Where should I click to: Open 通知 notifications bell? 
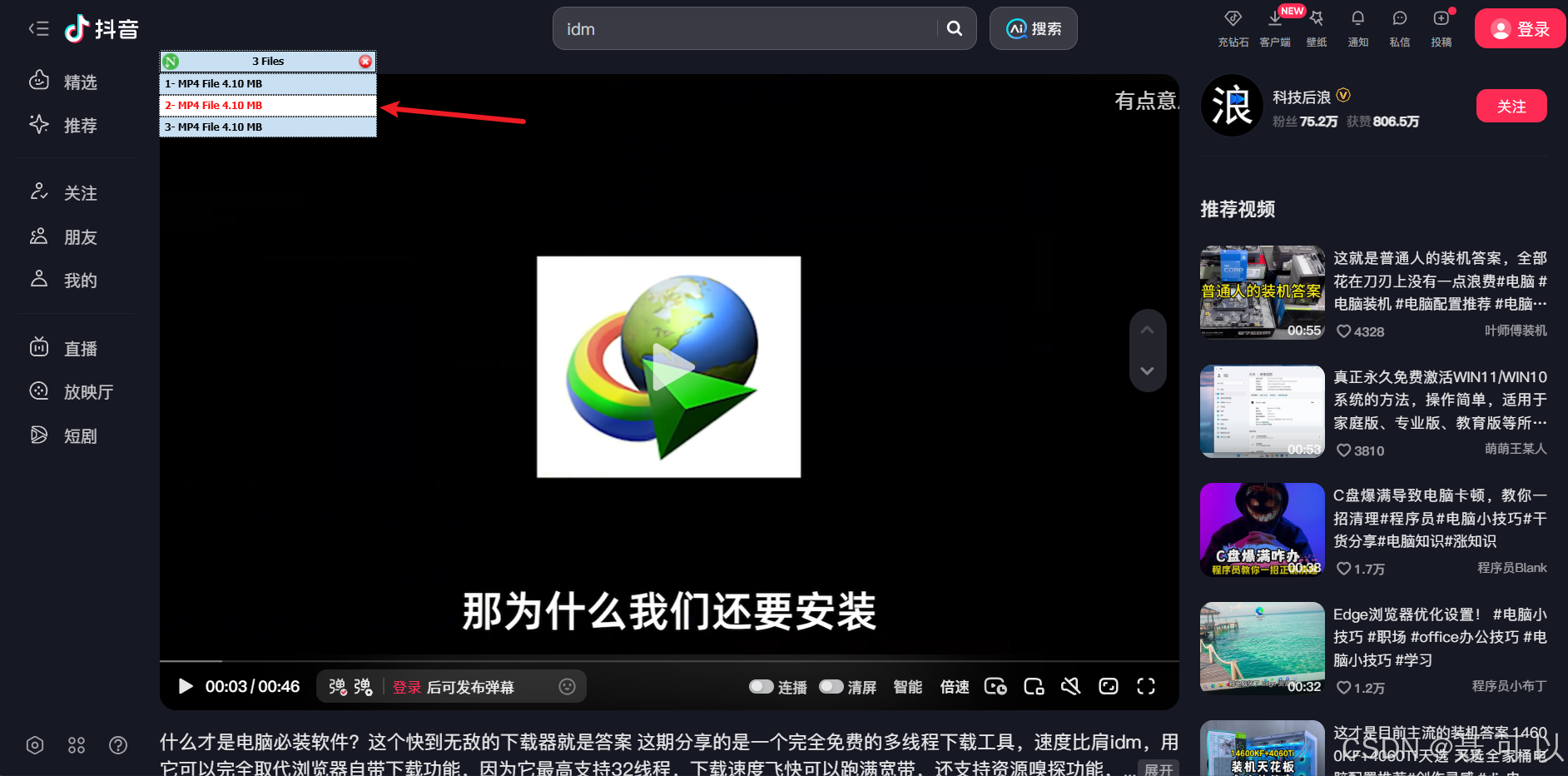pos(1358,28)
